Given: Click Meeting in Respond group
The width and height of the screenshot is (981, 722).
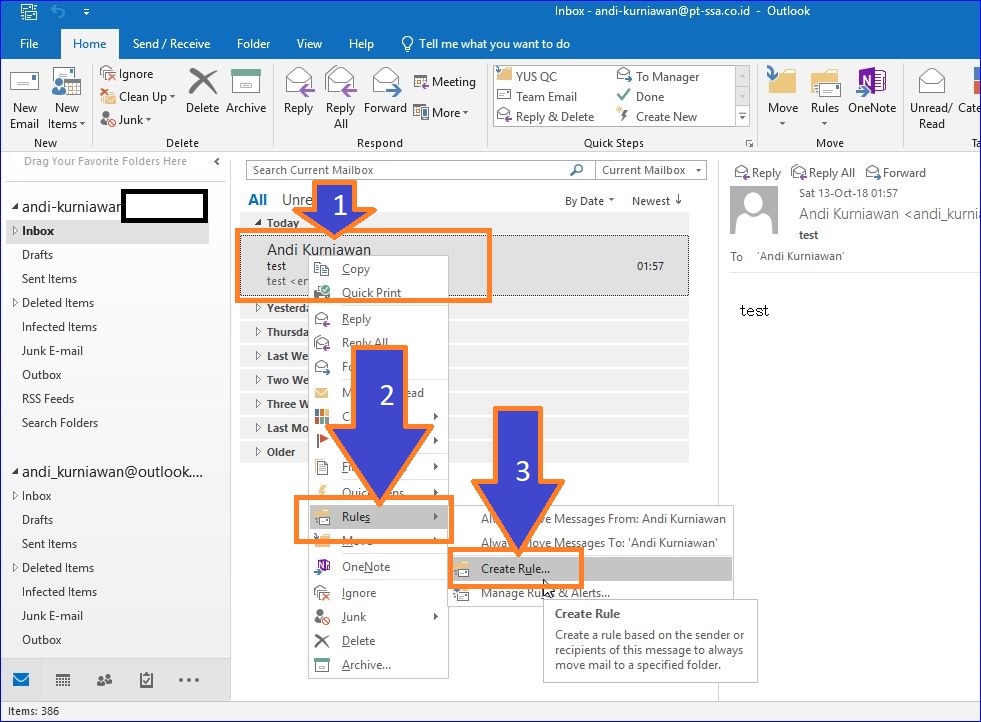Looking at the screenshot, I should 445,82.
